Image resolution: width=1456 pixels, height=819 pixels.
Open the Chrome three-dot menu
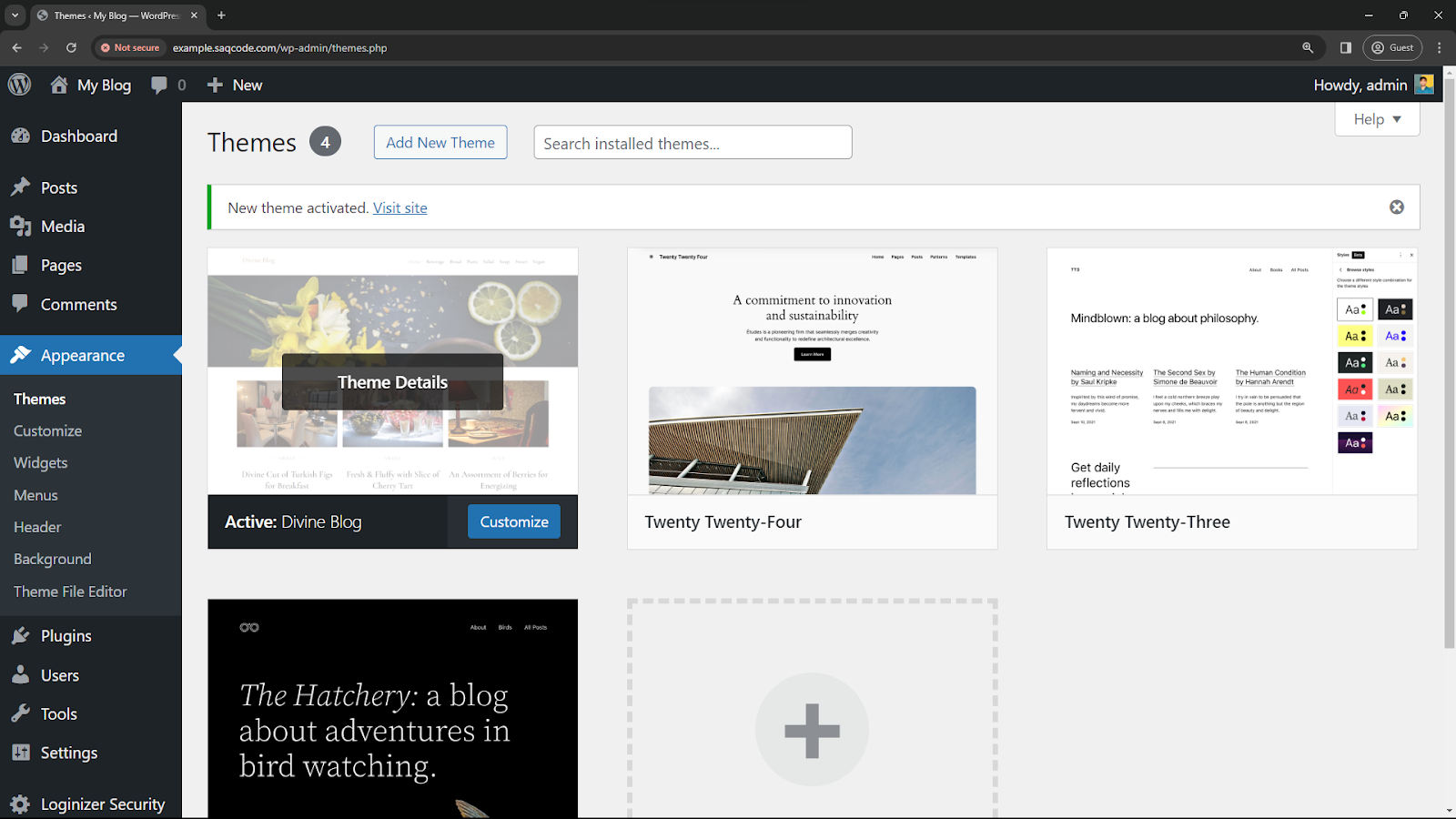point(1439,47)
